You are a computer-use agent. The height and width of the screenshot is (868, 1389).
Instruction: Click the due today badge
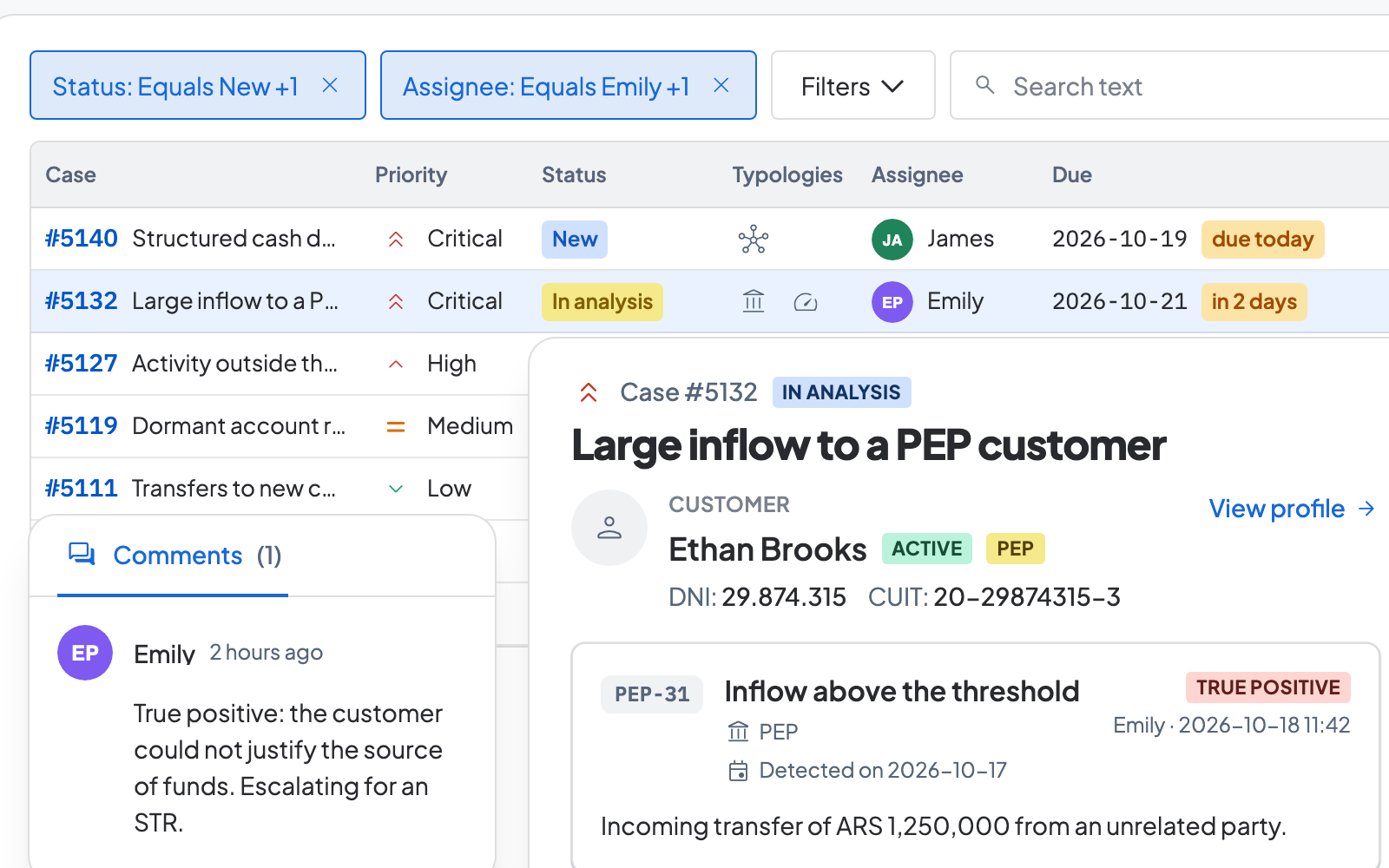click(x=1263, y=239)
